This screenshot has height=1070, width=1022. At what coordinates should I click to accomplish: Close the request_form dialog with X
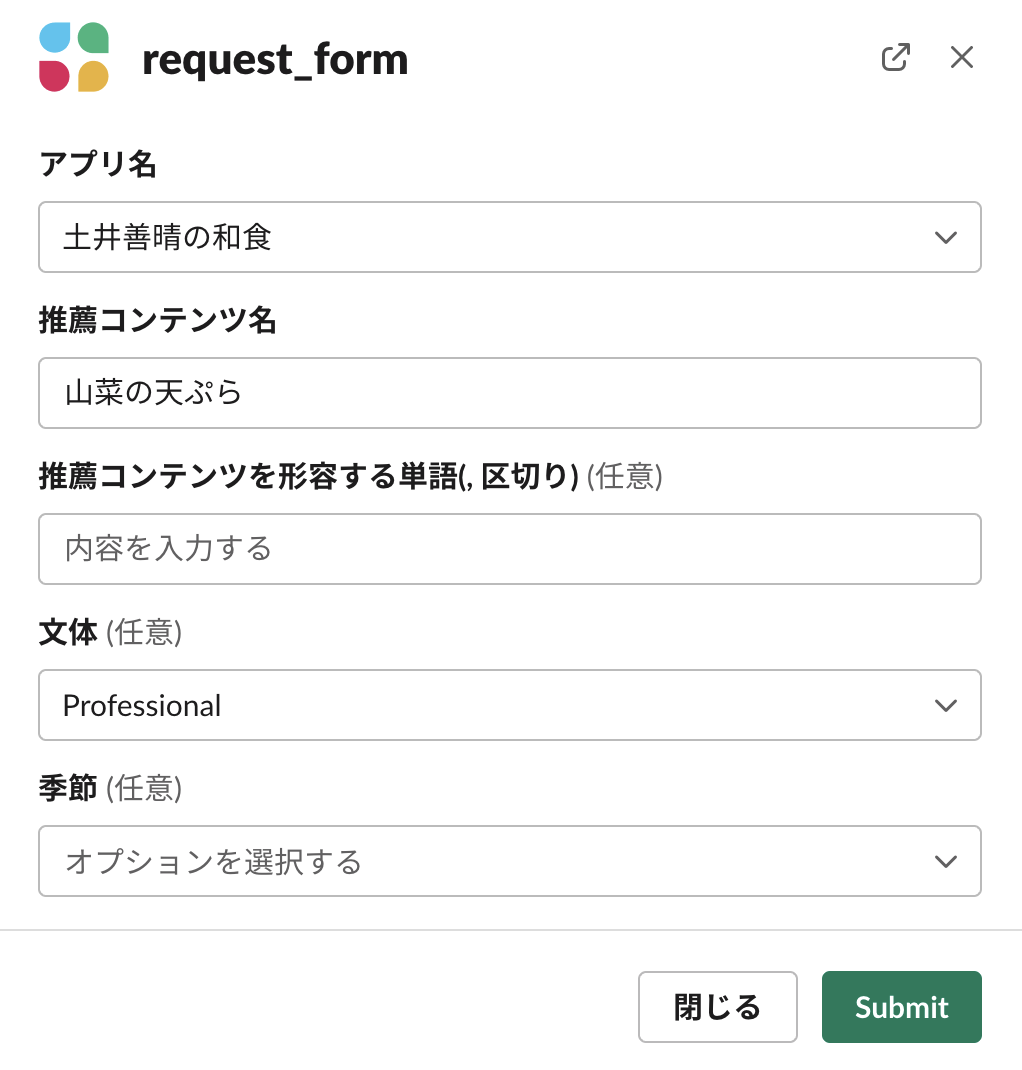coord(961,58)
